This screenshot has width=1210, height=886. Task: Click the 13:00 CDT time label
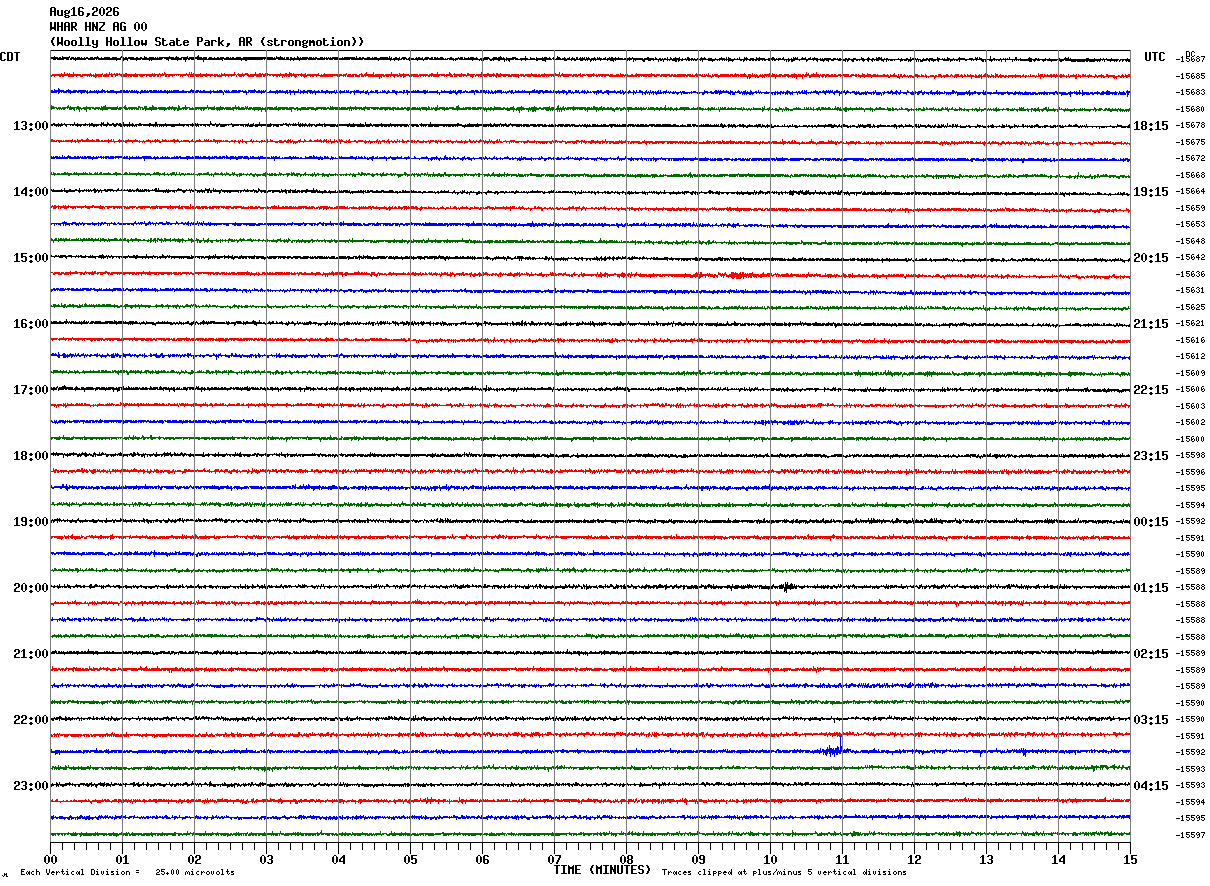tap(31, 126)
